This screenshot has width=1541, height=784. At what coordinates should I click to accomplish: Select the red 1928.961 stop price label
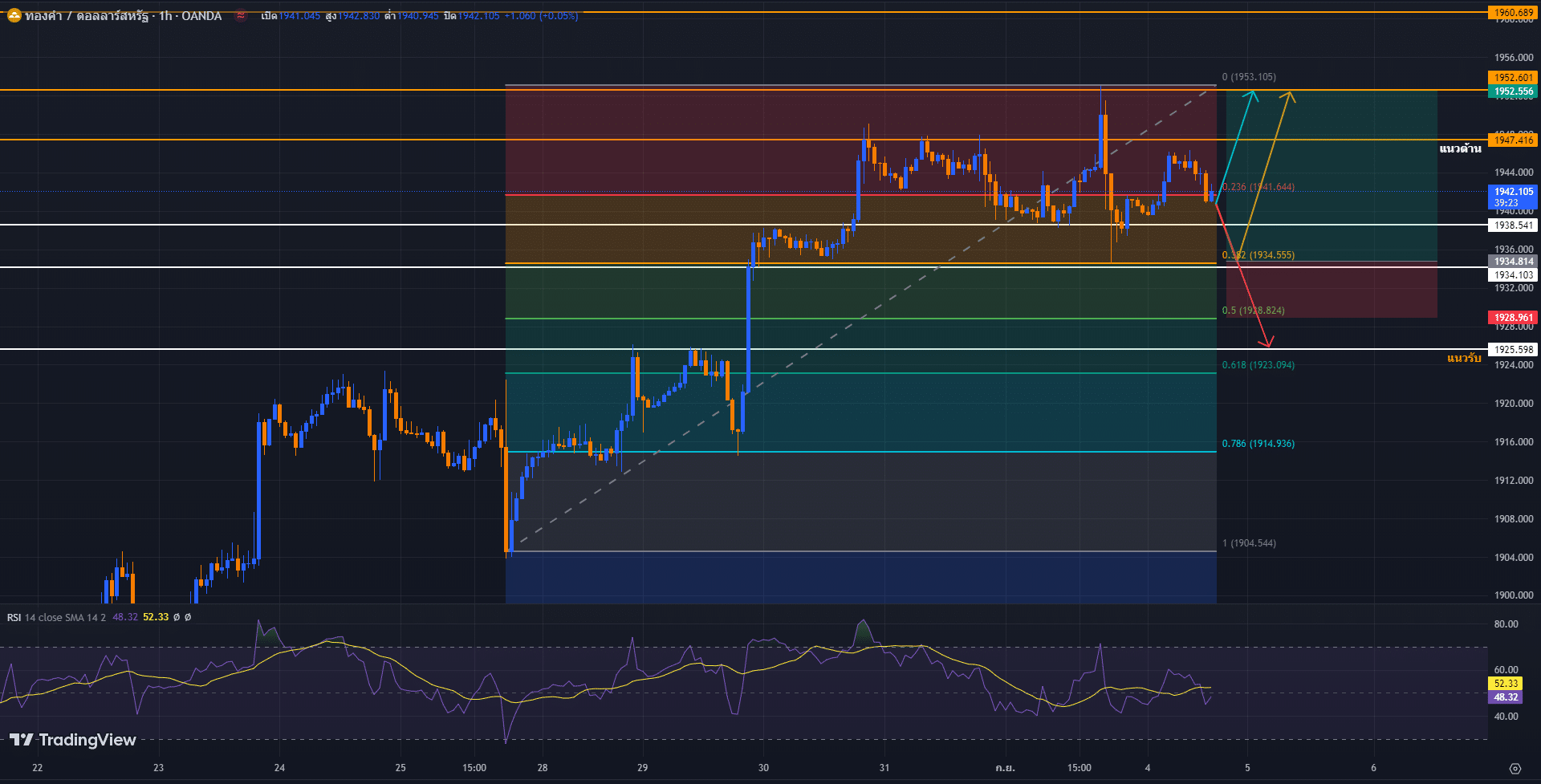coord(1513,318)
